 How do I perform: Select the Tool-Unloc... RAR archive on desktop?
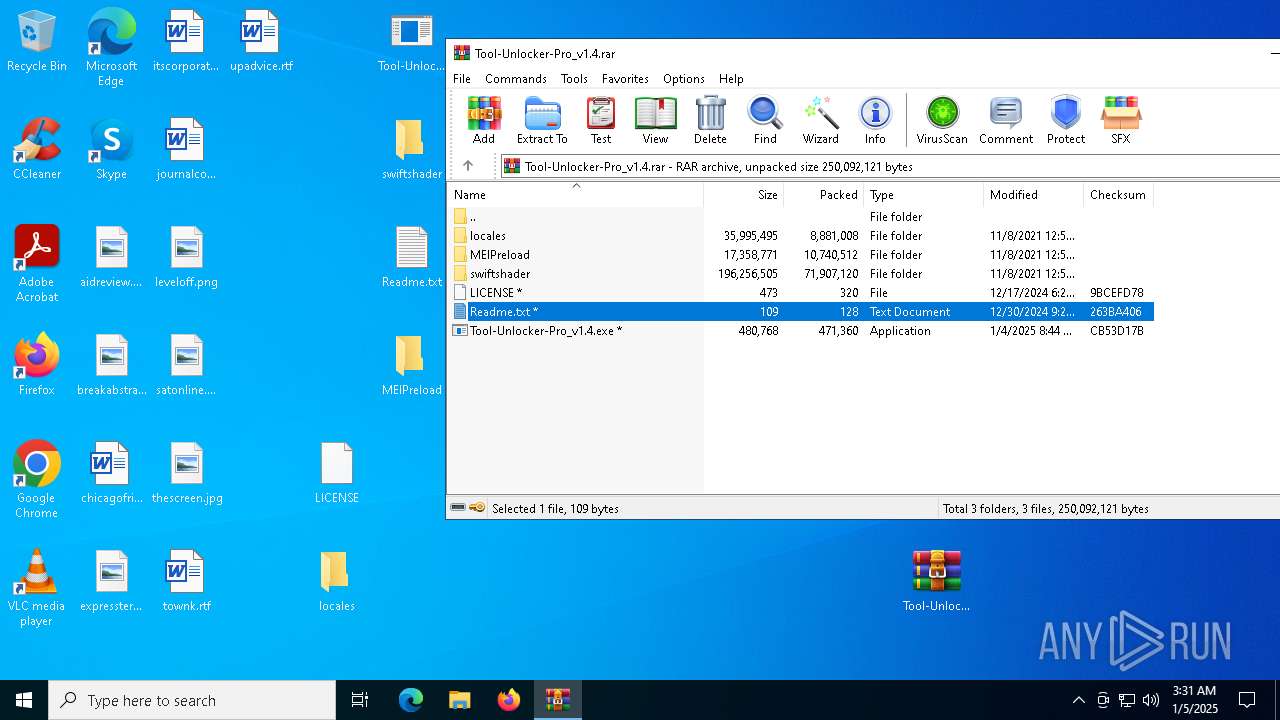coord(936,580)
